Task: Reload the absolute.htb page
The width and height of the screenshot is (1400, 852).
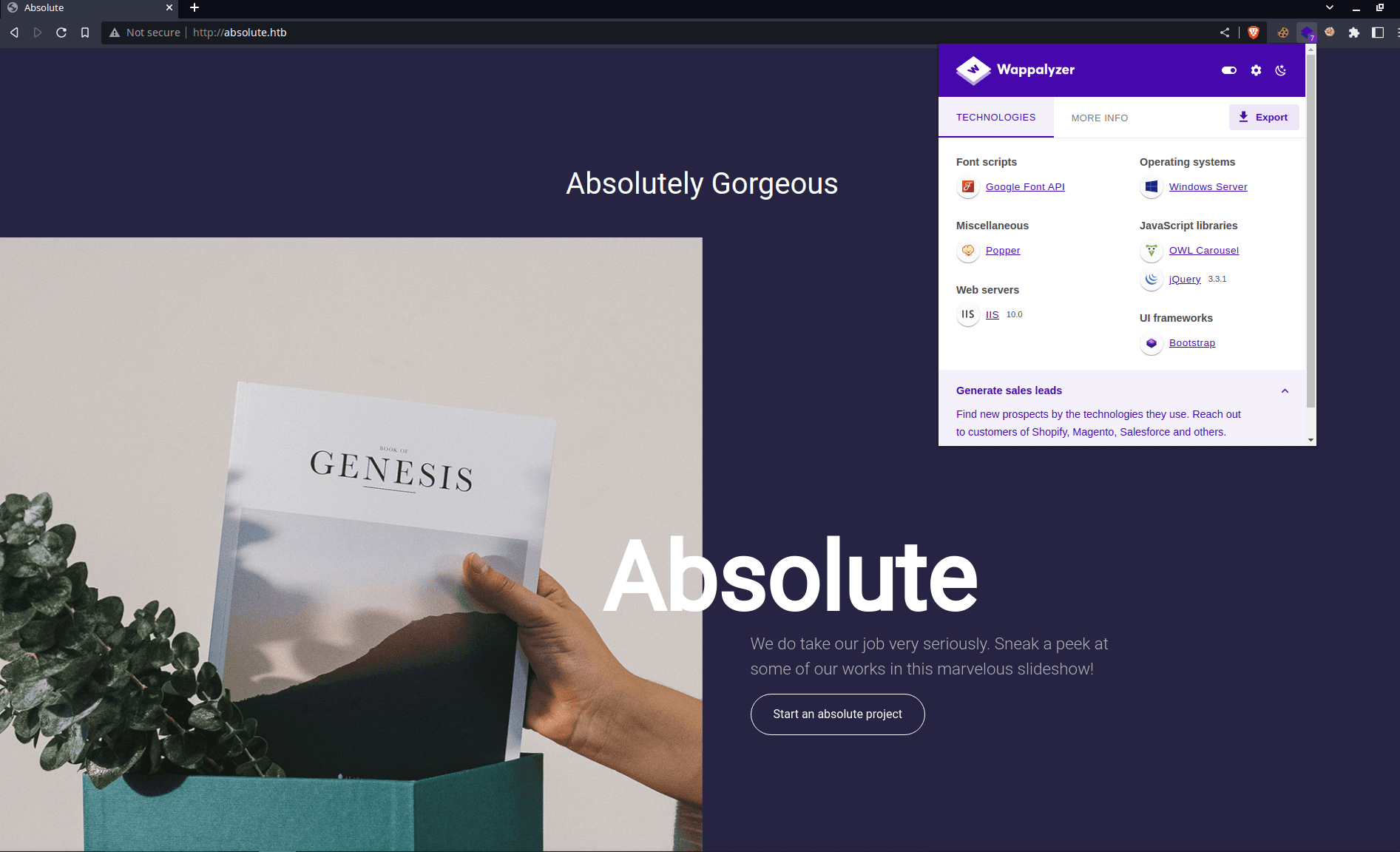Action: (61, 33)
